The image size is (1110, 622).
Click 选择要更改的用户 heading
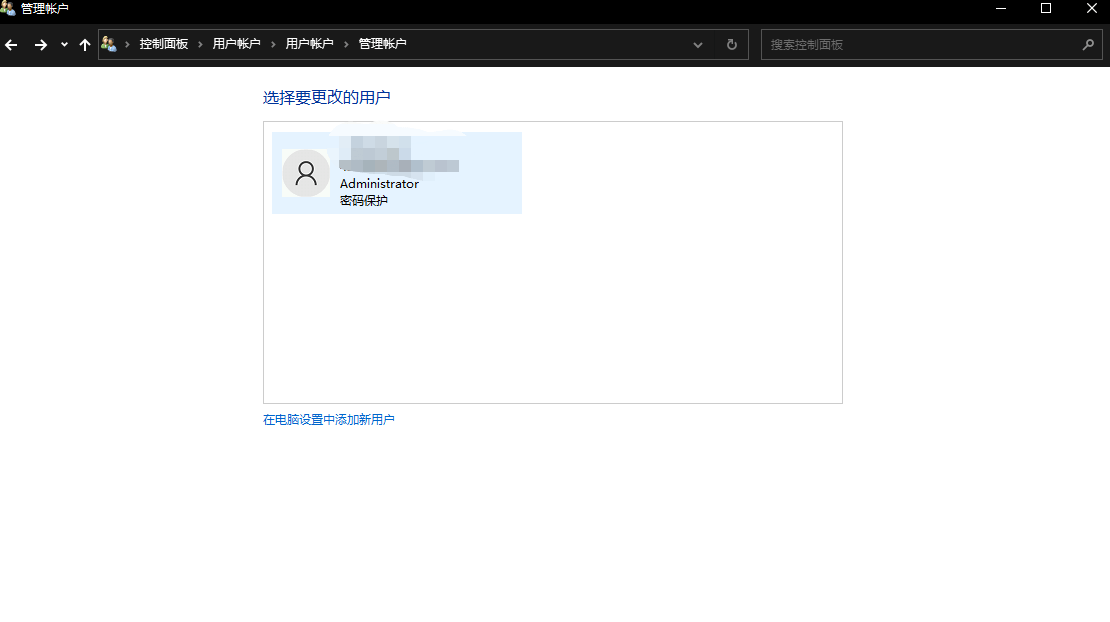(x=326, y=97)
